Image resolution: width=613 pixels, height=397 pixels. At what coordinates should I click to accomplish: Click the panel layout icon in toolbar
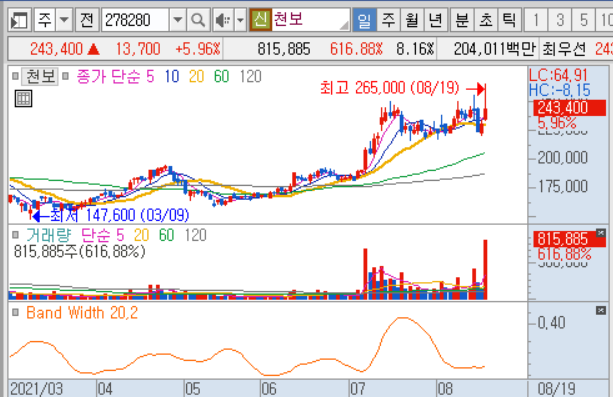point(20,20)
